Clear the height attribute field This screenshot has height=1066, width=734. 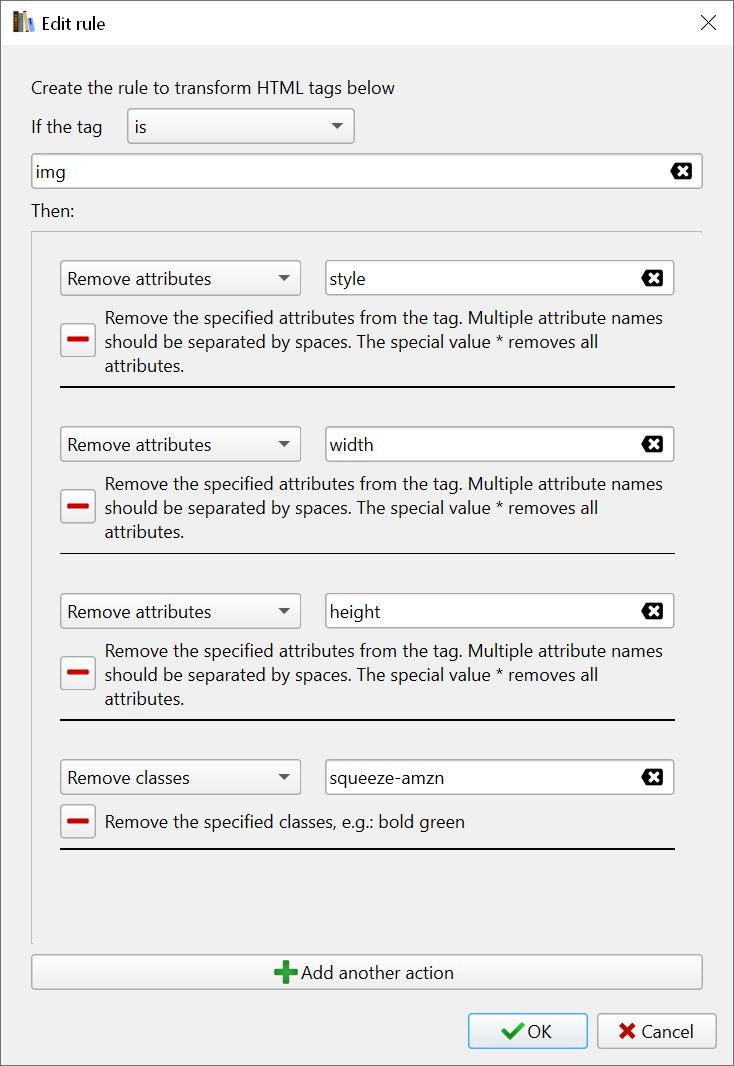coord(652,611)
